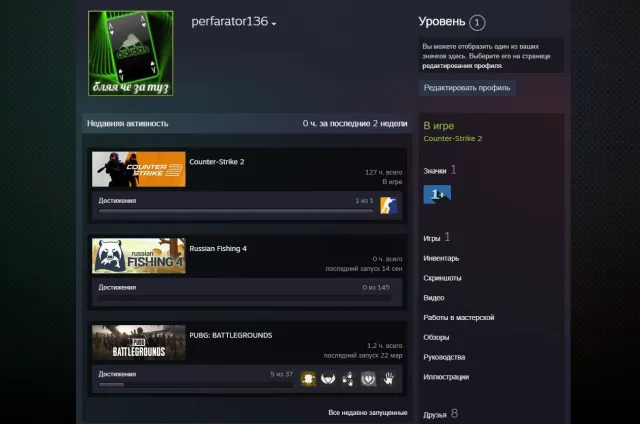640x424 pixels.
Task: Click the Редактировать профиль button
Action: [x=467, y=88]
